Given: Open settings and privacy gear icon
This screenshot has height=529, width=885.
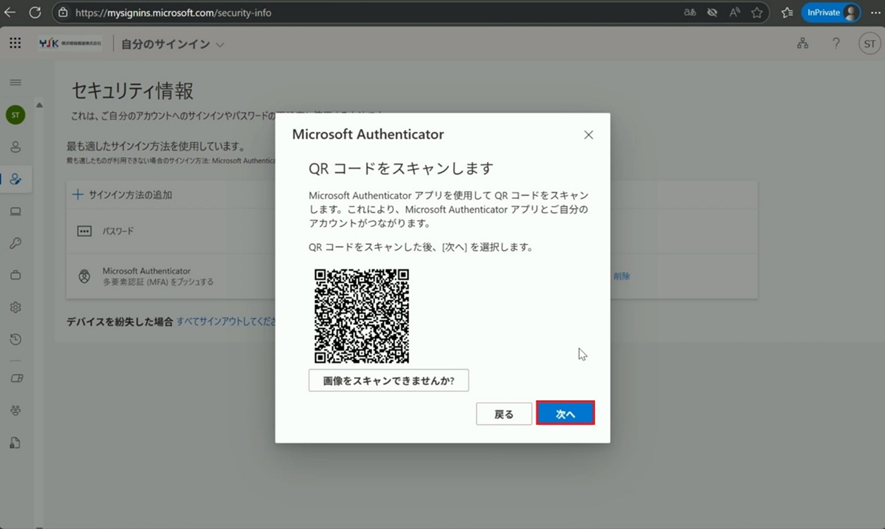Looking at the screenshot, I should coord(15,308).
